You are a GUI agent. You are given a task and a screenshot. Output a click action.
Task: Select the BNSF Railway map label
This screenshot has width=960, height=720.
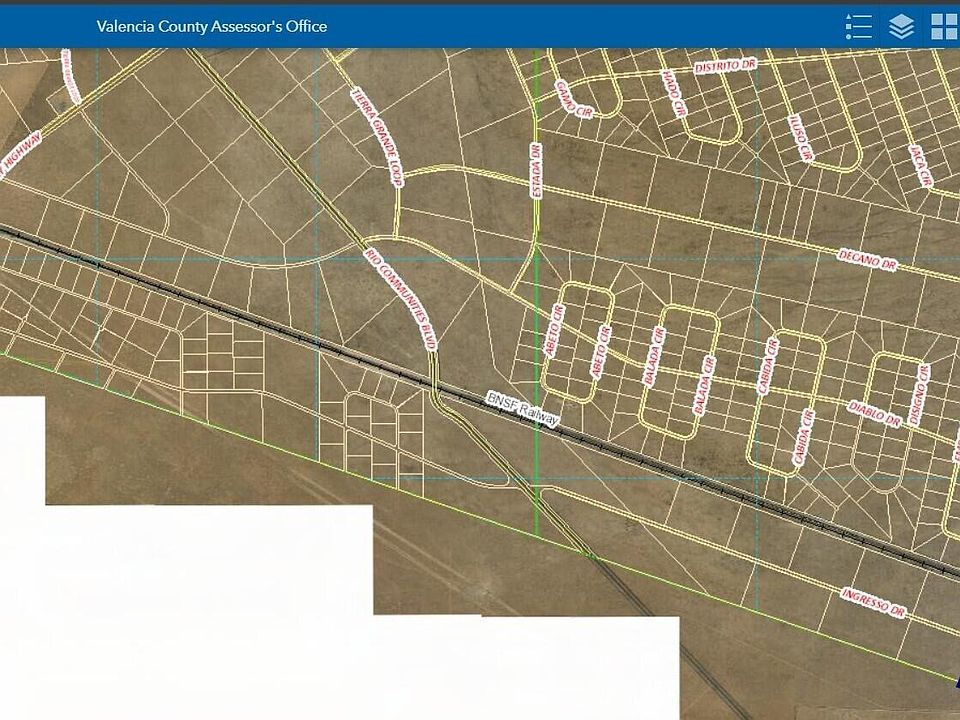pyautogui.click(x=523, y=408)
